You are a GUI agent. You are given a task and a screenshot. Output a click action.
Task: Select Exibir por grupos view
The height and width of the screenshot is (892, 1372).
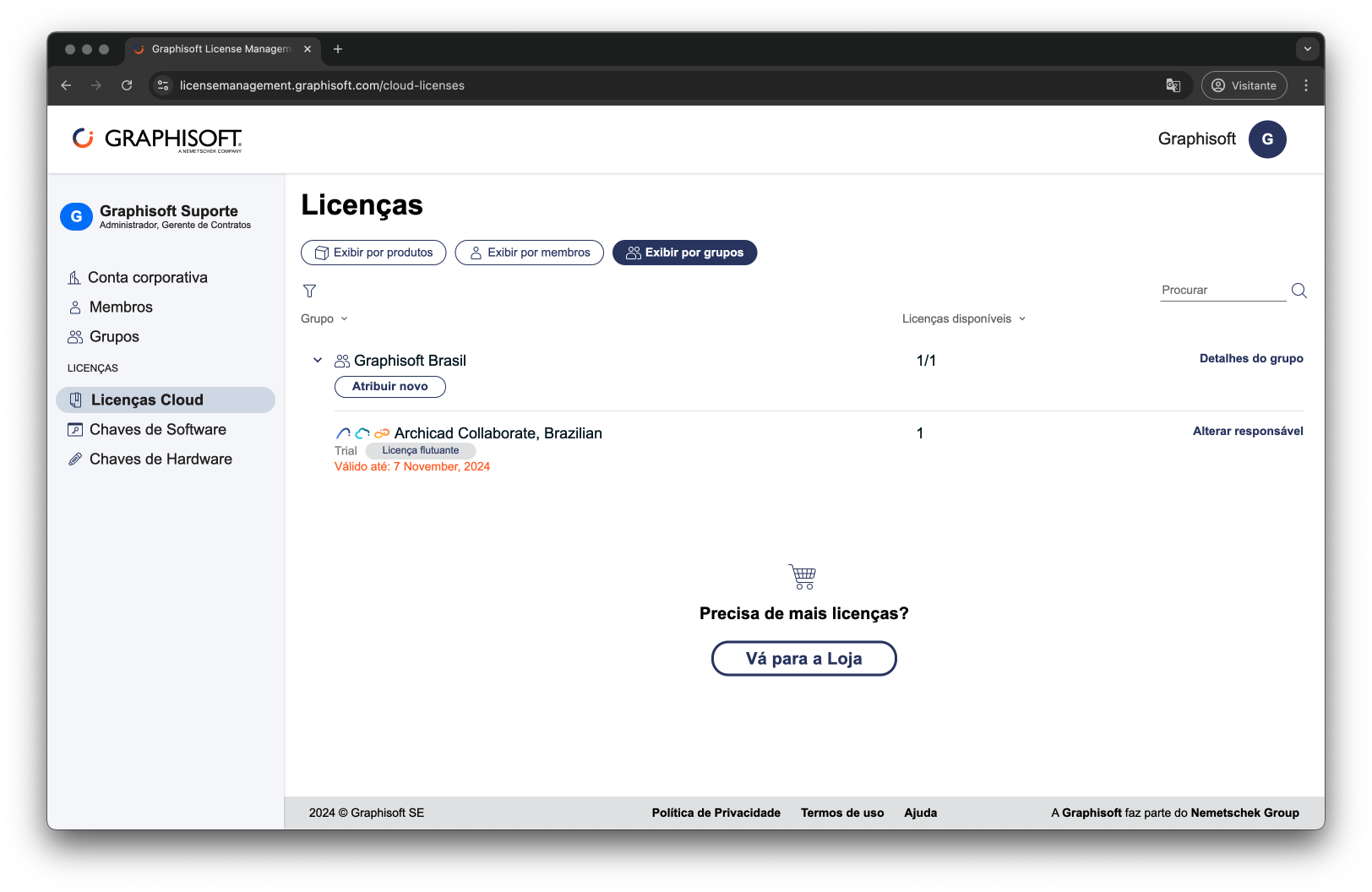tap(684, 253)
